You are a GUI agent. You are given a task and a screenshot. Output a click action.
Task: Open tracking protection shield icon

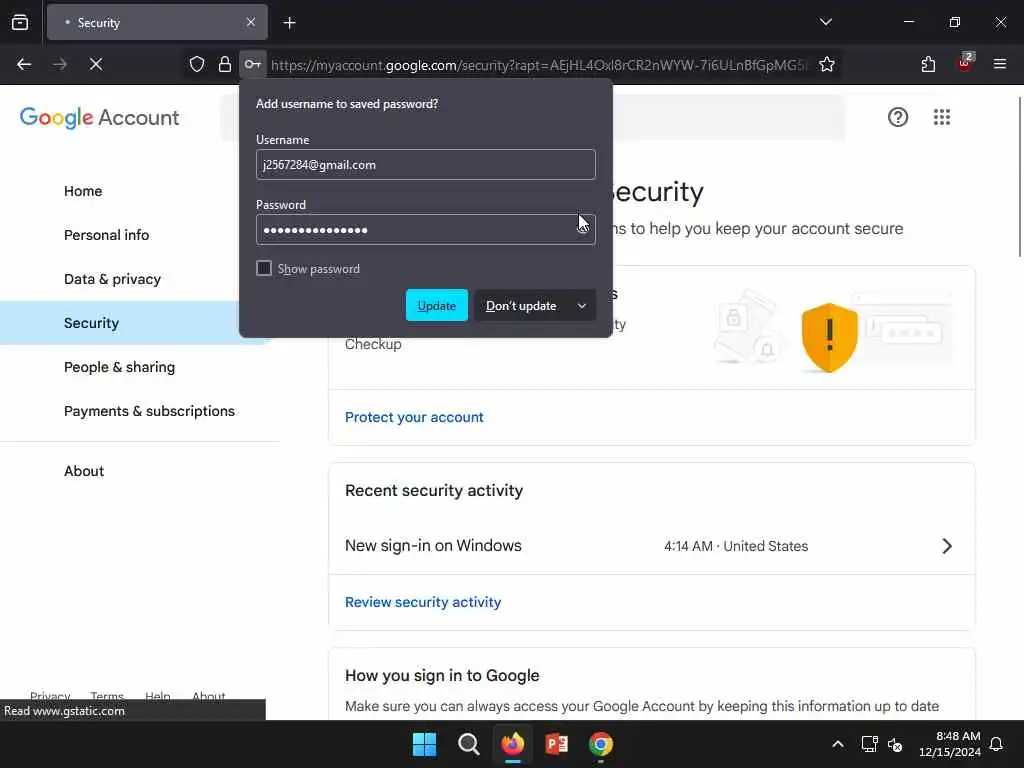[x=197, y=64]
